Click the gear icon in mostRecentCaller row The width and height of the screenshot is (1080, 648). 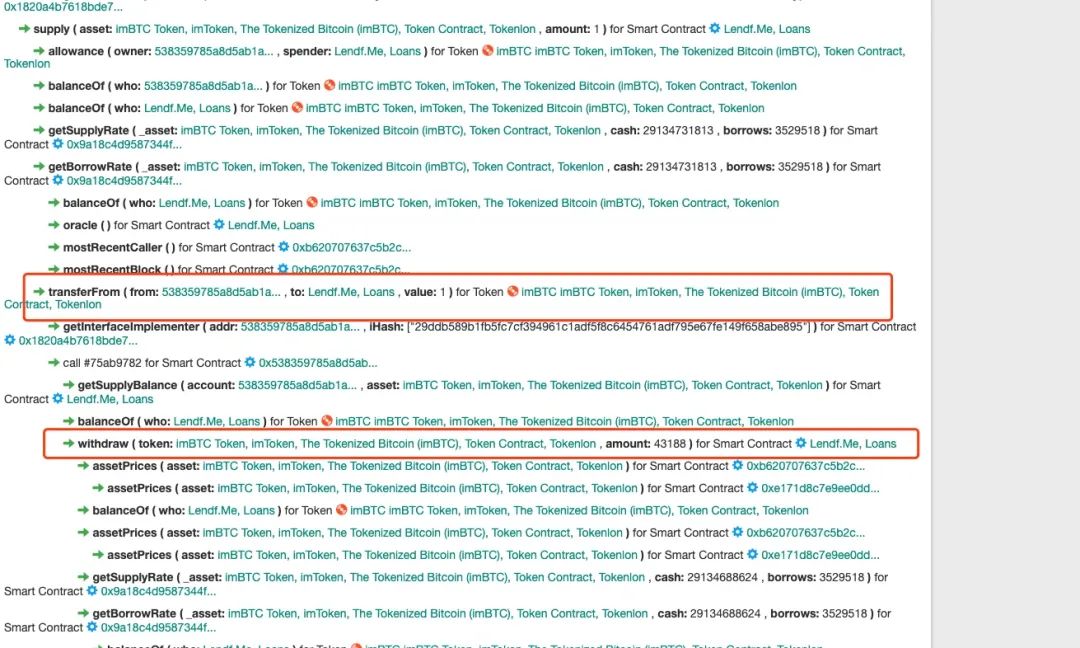click(283, 247)
